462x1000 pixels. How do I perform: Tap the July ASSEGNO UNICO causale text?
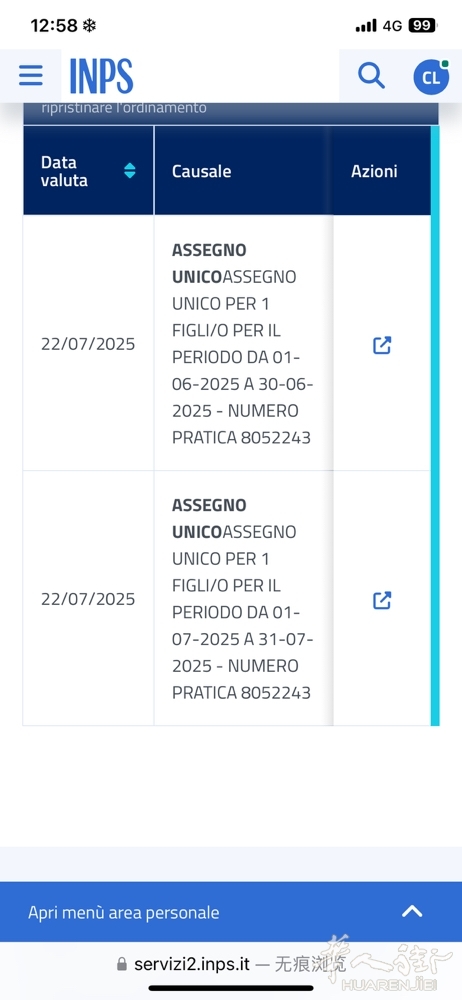(x=242, y=599)
